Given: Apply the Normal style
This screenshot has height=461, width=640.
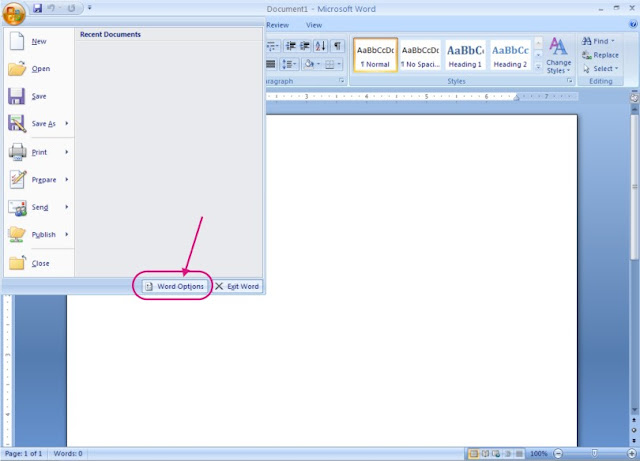Looking at the screenshot, I should (376, 55).
